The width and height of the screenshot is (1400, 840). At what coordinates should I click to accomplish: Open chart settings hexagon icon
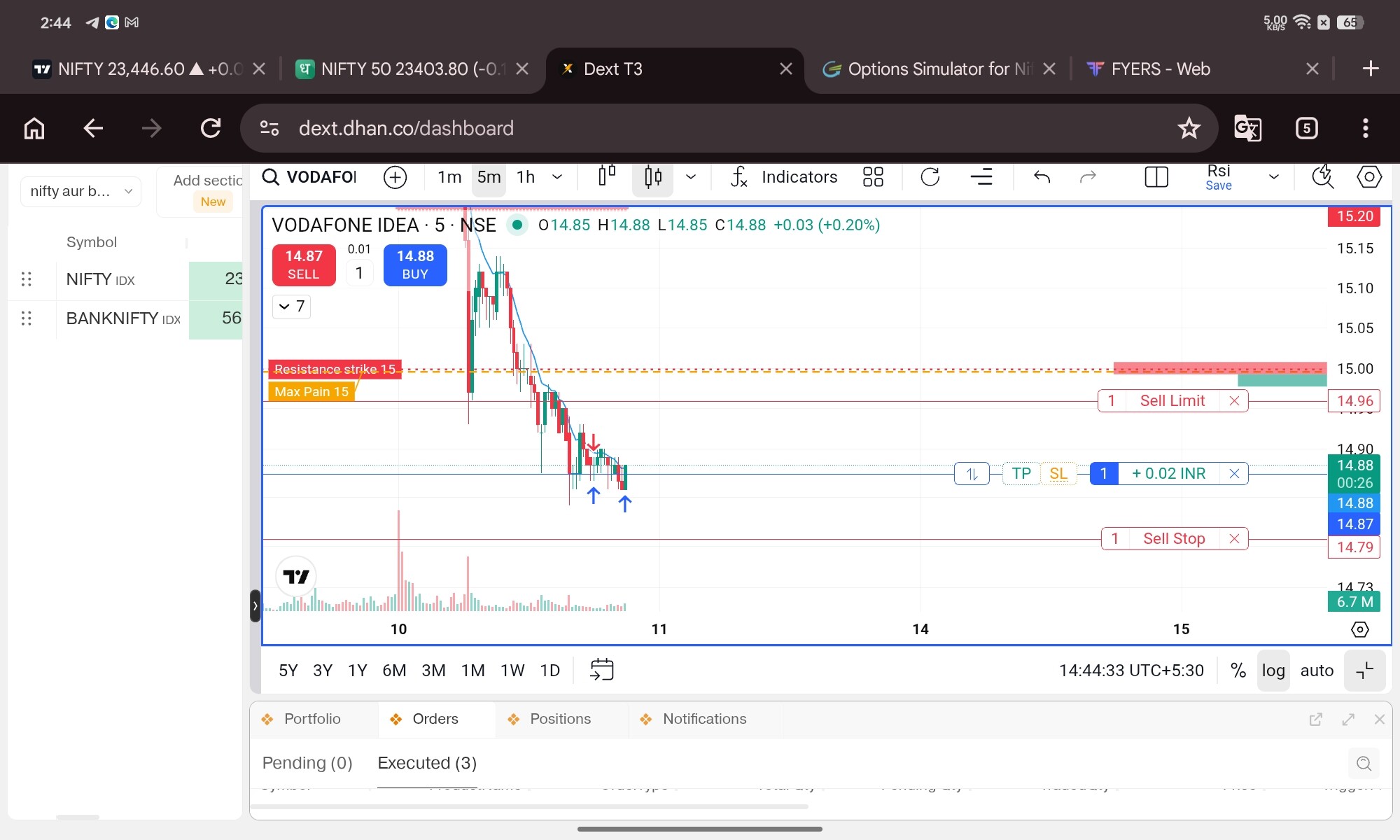coord(1369,177)
